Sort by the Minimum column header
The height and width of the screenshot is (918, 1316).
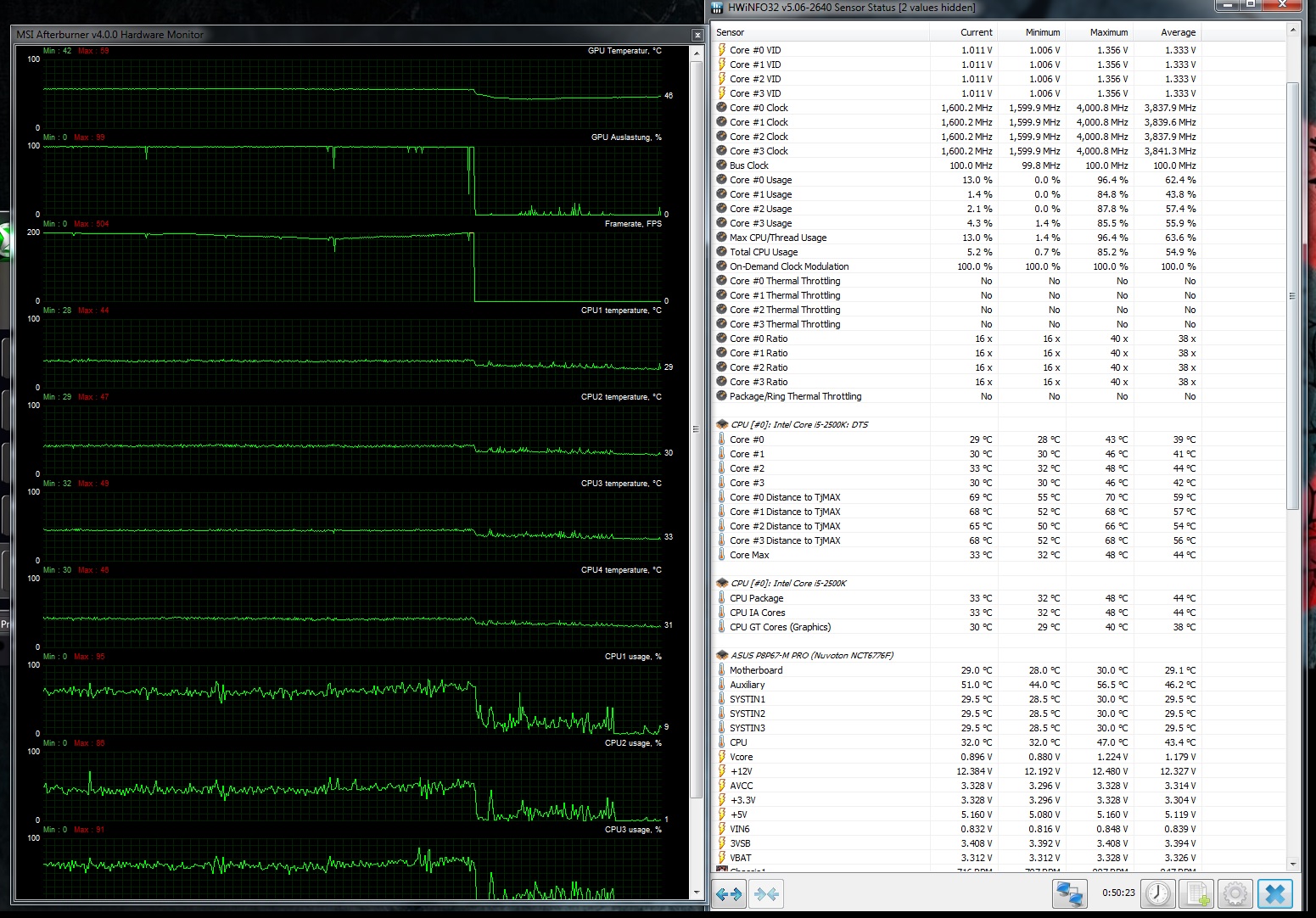coord(1031,32)
